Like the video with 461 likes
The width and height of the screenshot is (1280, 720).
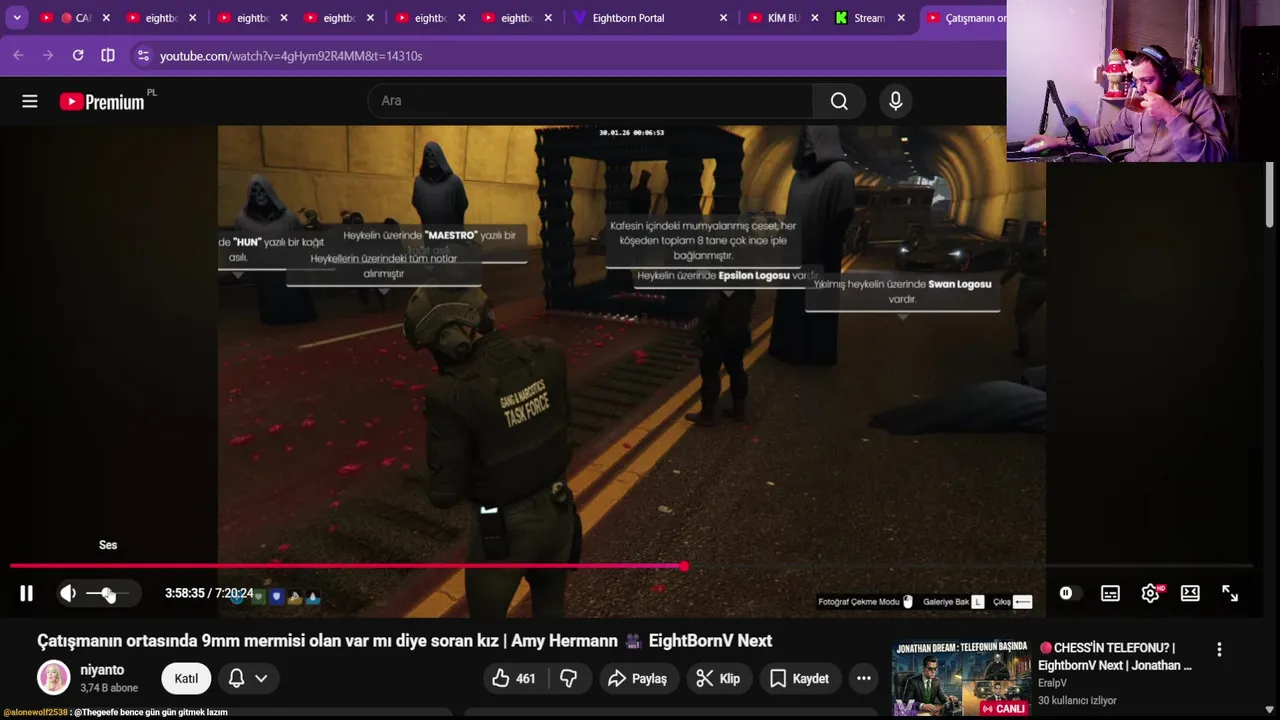click(513, 678)
